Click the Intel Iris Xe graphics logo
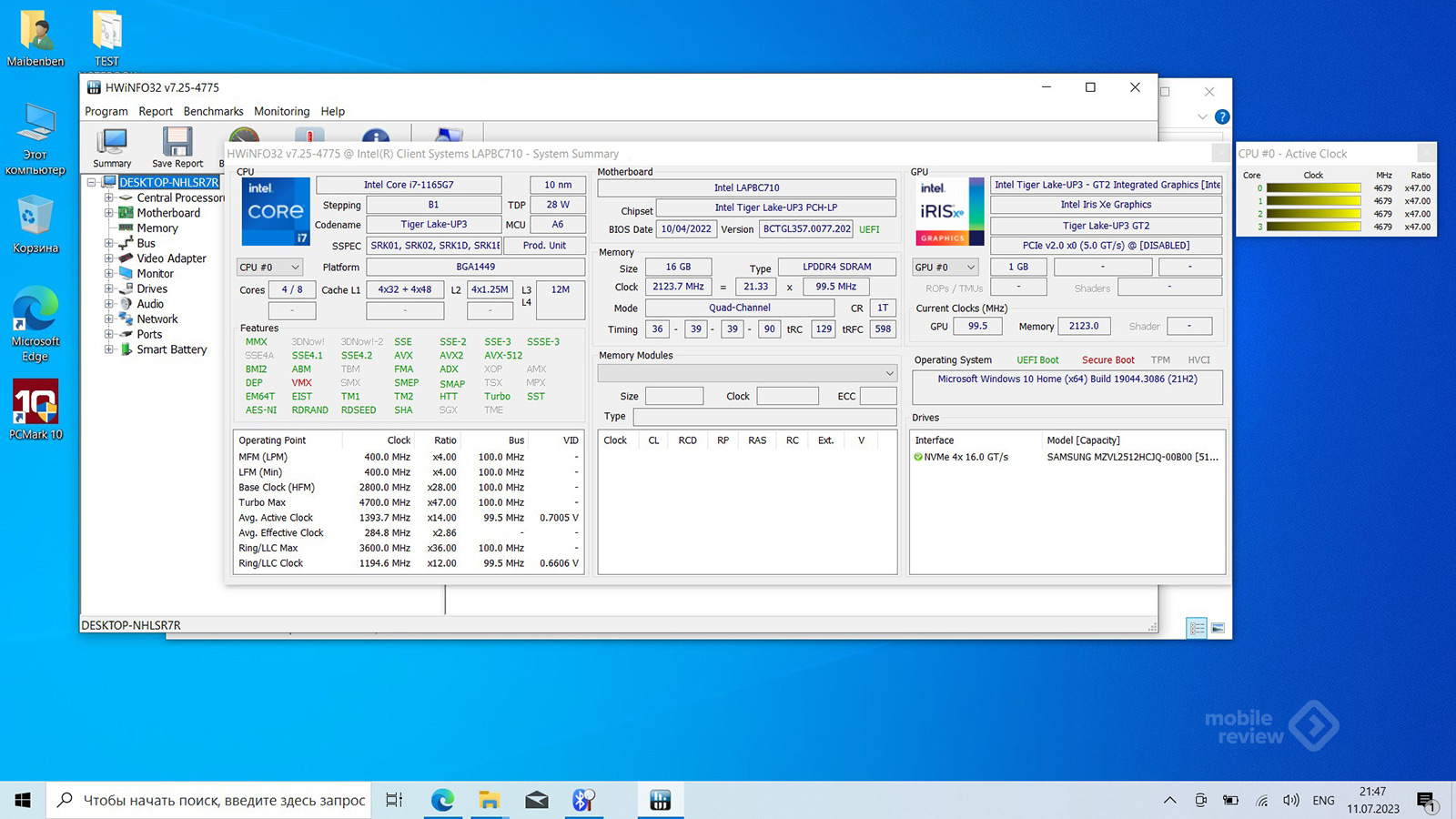 [949, 211]
